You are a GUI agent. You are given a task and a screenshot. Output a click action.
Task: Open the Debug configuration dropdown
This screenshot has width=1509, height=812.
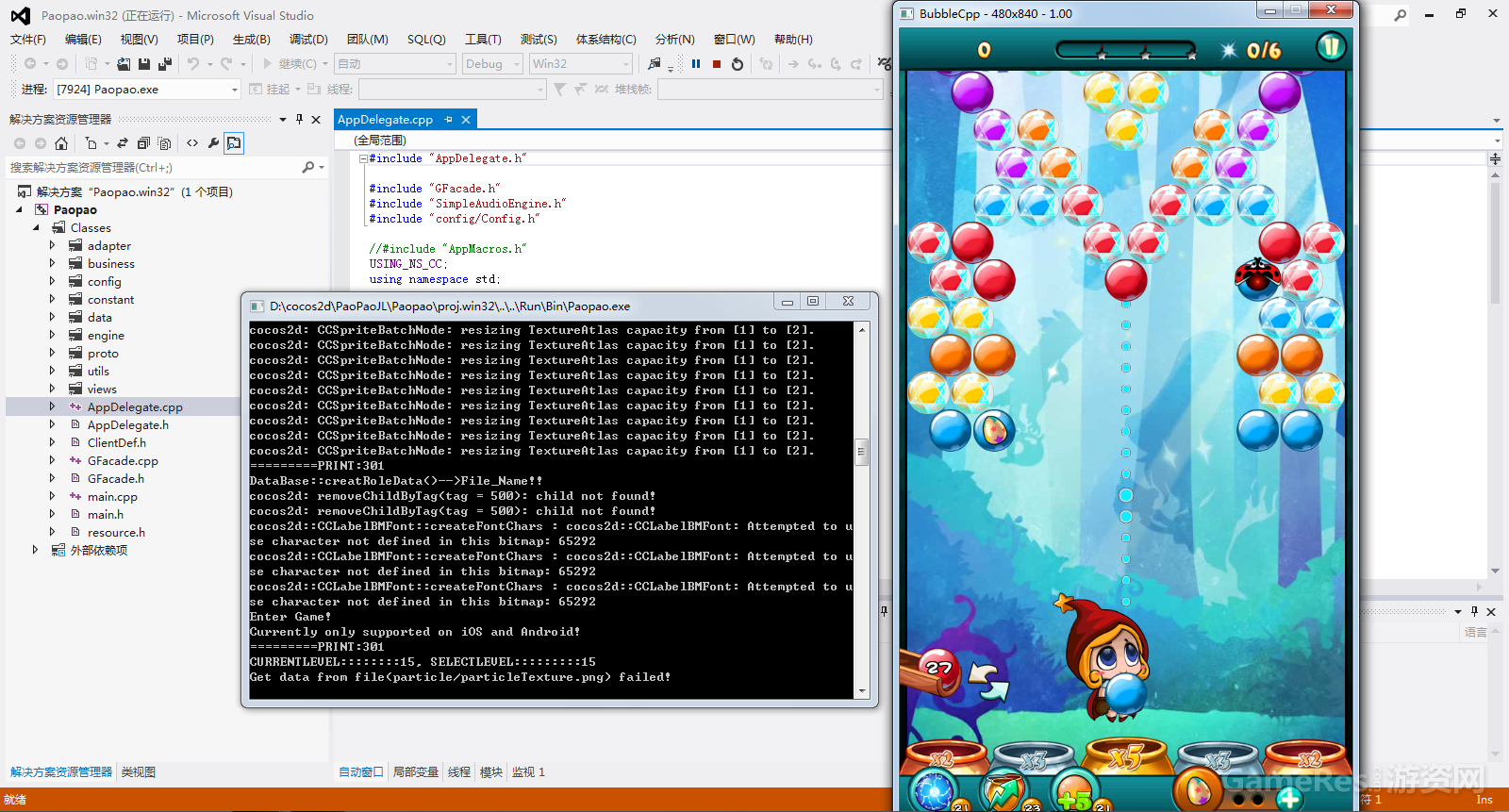point(492,64)
